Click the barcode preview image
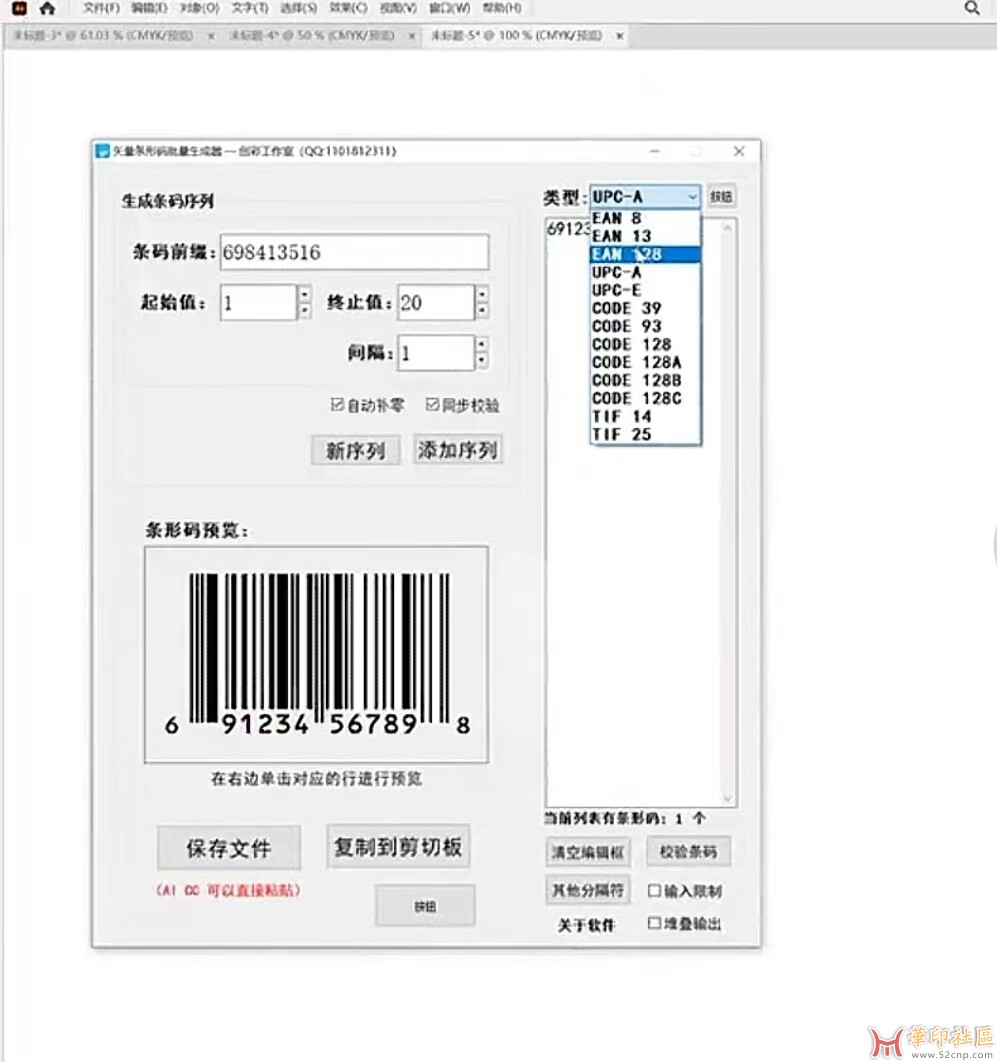The height and width of the screenshot is (1062, 997). pyautogui.click(x=316, y=654)
